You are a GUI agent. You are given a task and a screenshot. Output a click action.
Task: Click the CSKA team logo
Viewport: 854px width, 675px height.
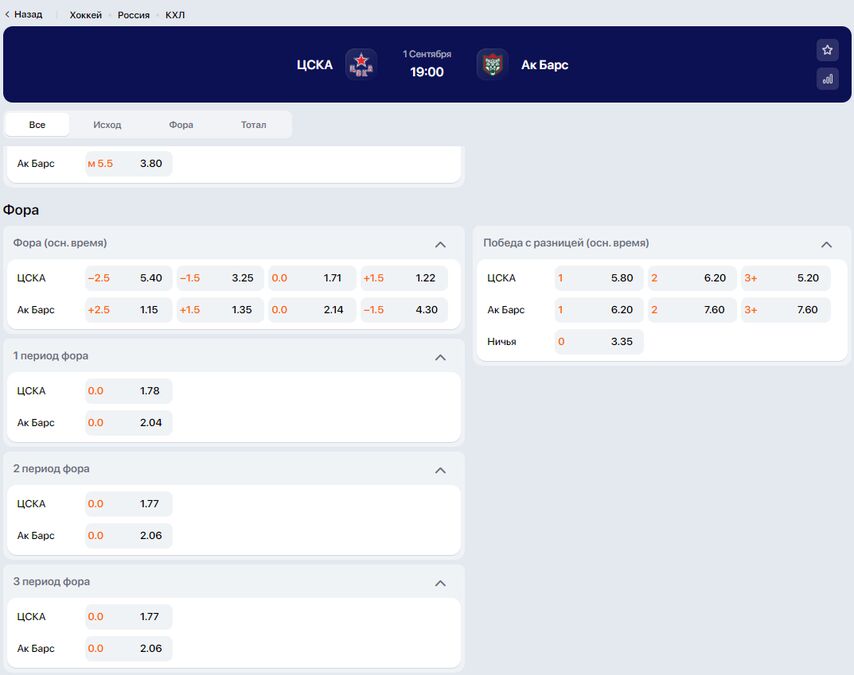point(361,64)
